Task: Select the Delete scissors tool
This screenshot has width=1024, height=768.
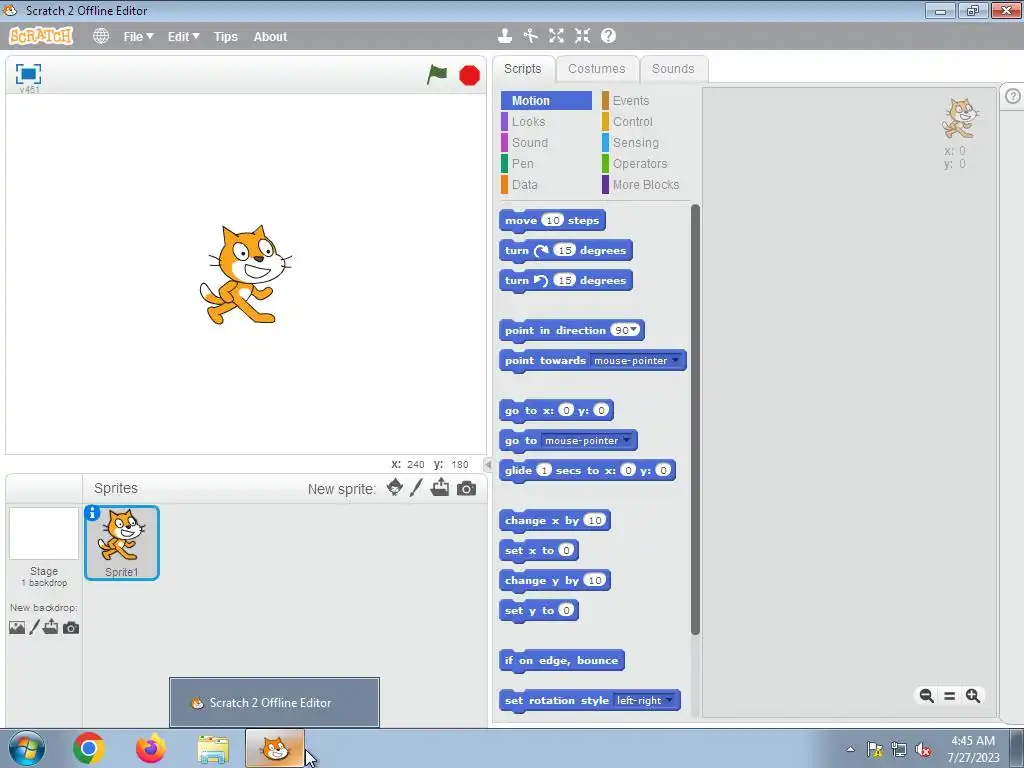Action: [530, 36]
